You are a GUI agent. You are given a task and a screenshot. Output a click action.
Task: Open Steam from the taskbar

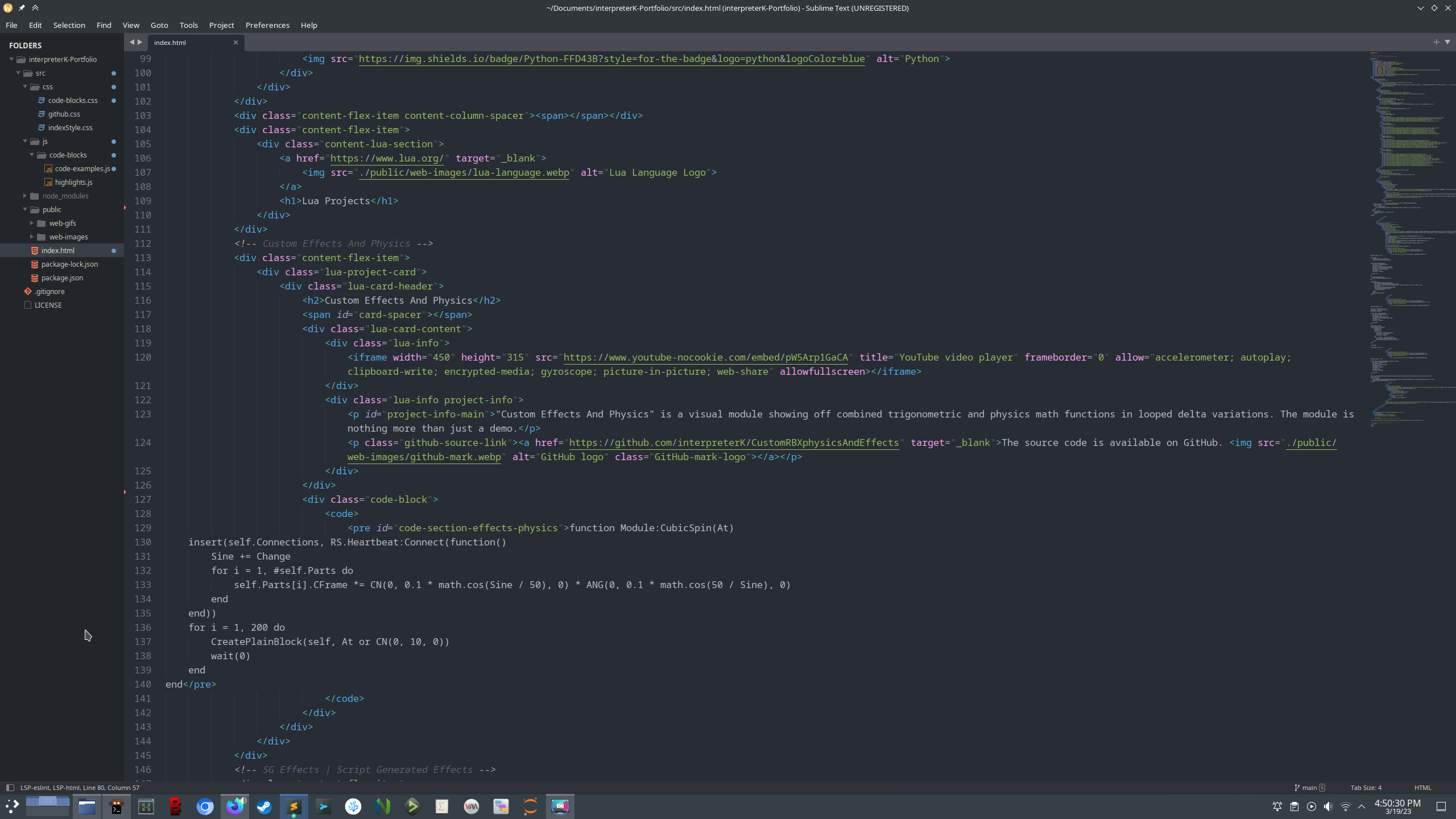[264, 806]
